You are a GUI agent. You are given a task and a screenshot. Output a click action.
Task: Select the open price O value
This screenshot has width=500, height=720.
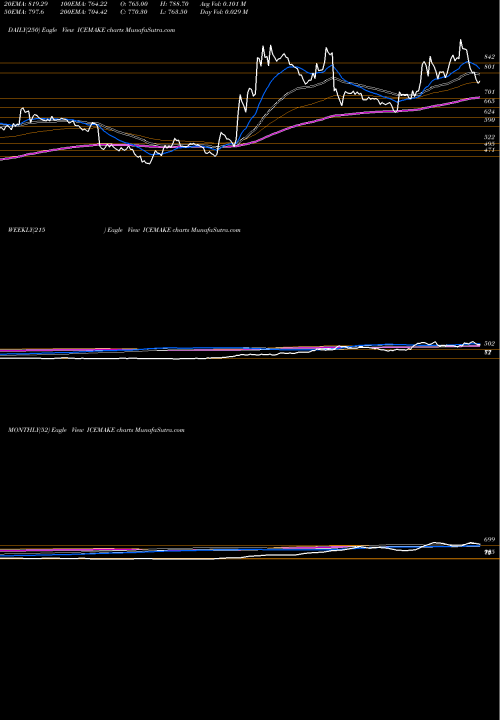135,4
